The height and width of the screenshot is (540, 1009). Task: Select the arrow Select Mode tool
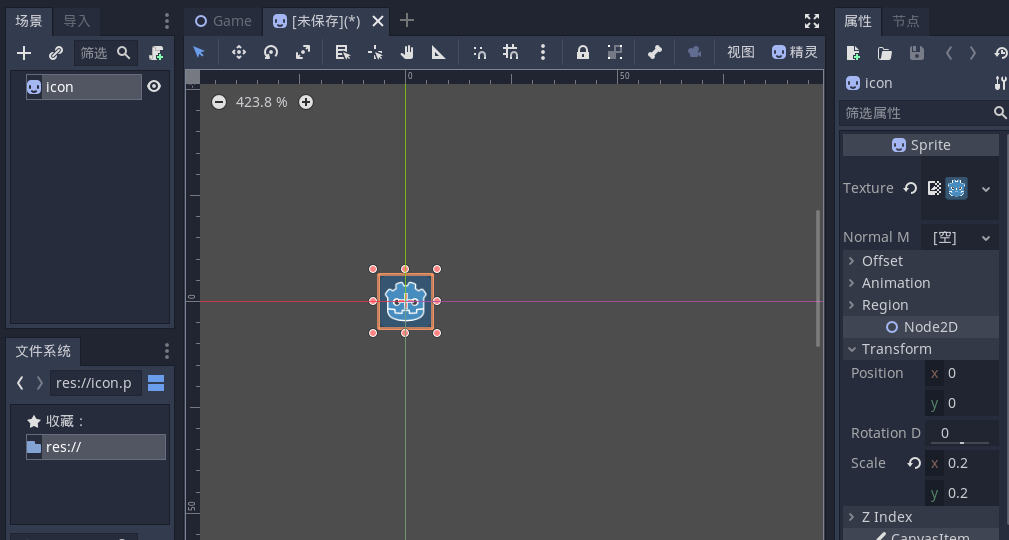pos(199,52)
